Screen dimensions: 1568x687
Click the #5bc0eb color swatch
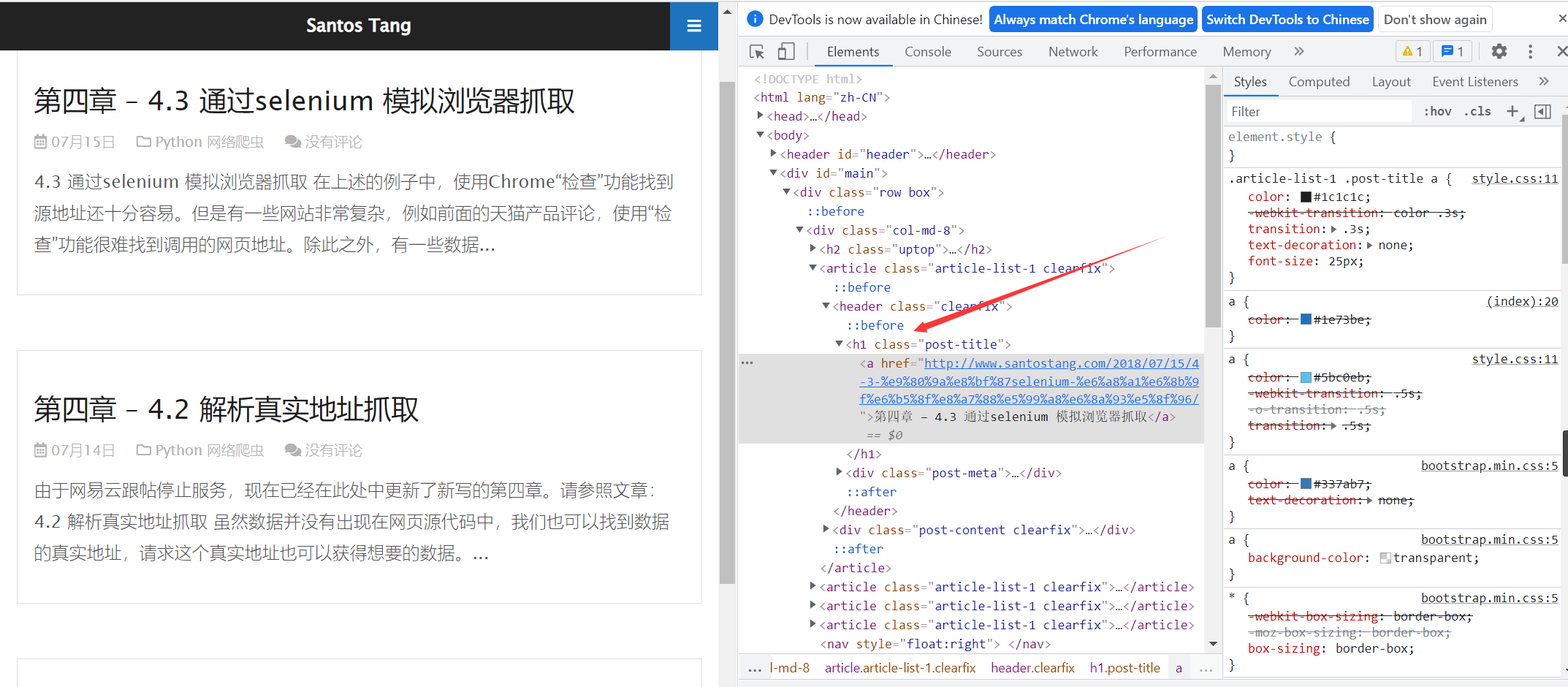1306,377
